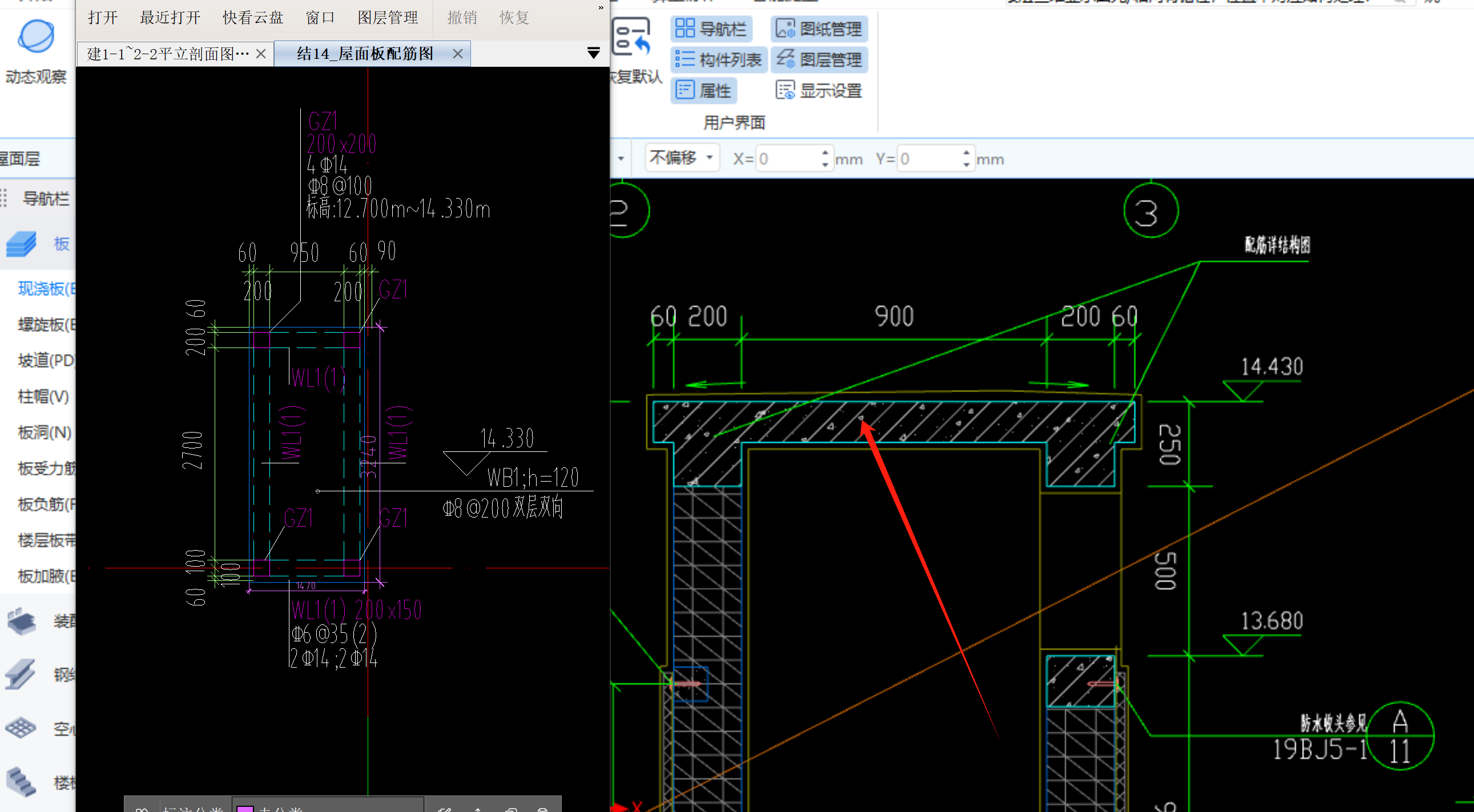Image resolution: width=1474 pixels, height=812 pixels.
Task: Click the axis bubble number 3
Action: pos(1151,211)
